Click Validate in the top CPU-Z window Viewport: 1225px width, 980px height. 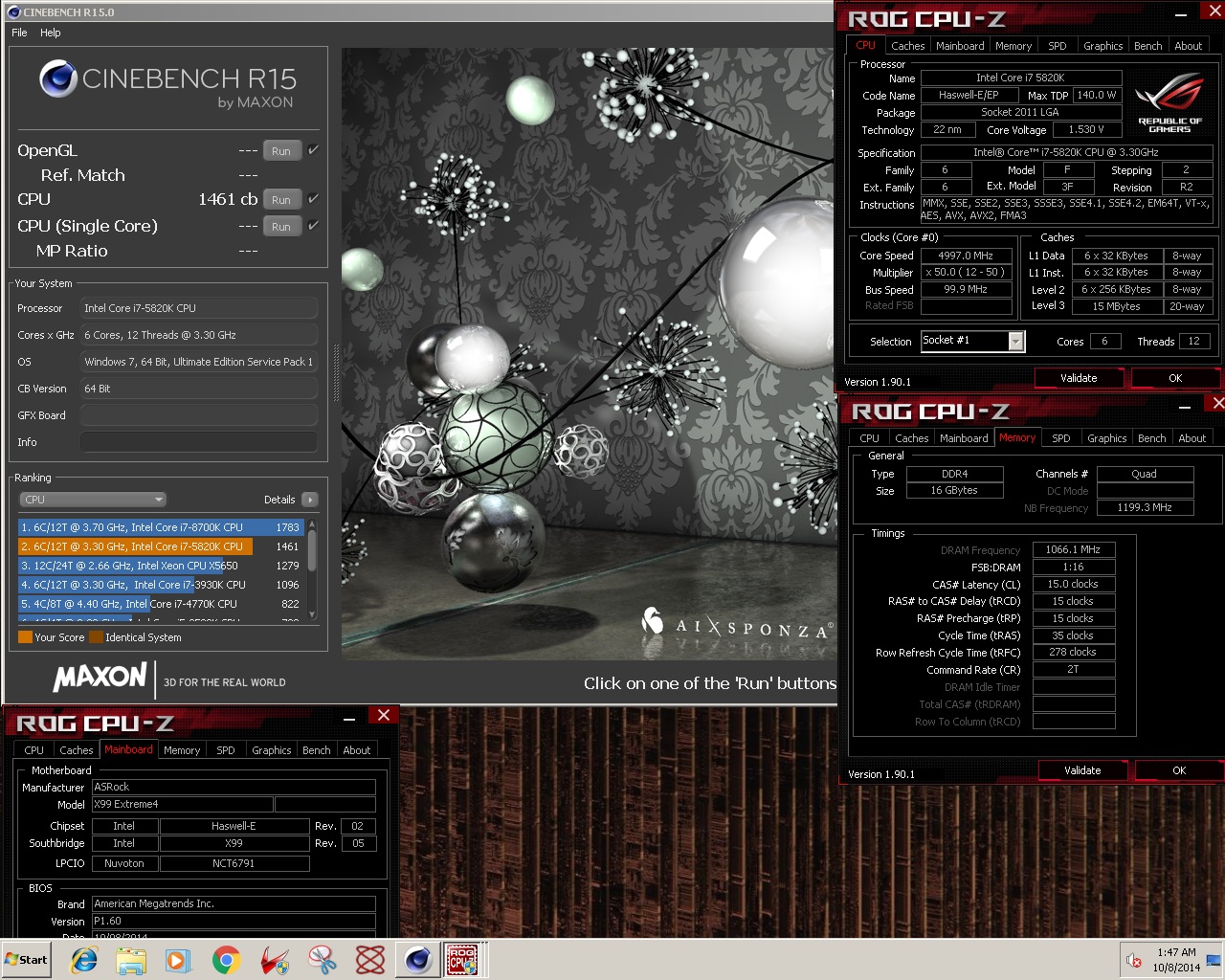pyautogui.click(x=1079, y=378)
